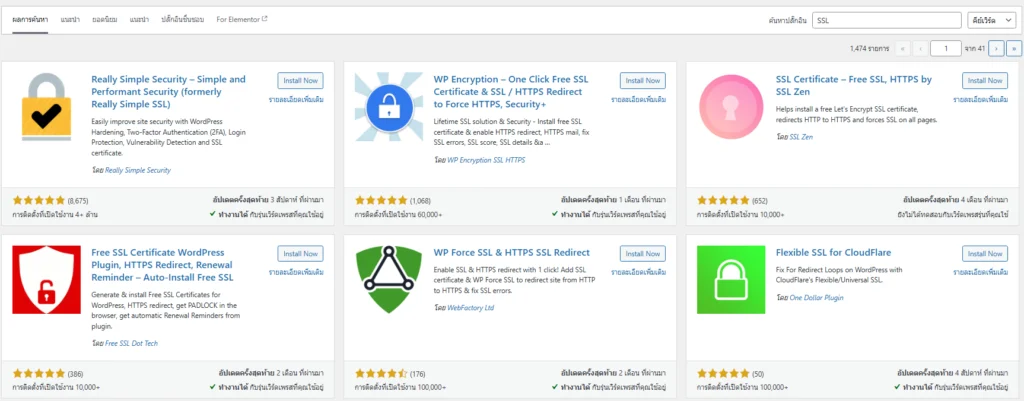Viewport: 1024px width, 401px height.
Task: Click the plugin search field containing SSL
Action: point(886,20)
